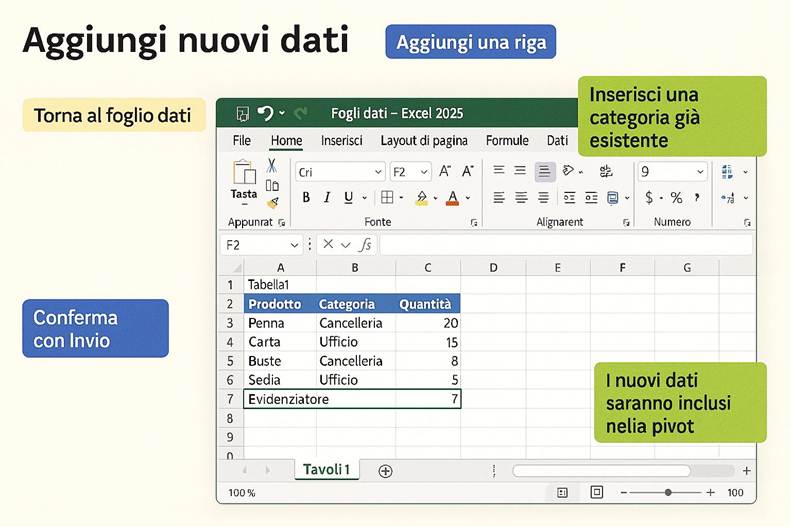Click the decrease indent icon
The width and height of the screenshot is (791, 527).
tap(570, 198)
